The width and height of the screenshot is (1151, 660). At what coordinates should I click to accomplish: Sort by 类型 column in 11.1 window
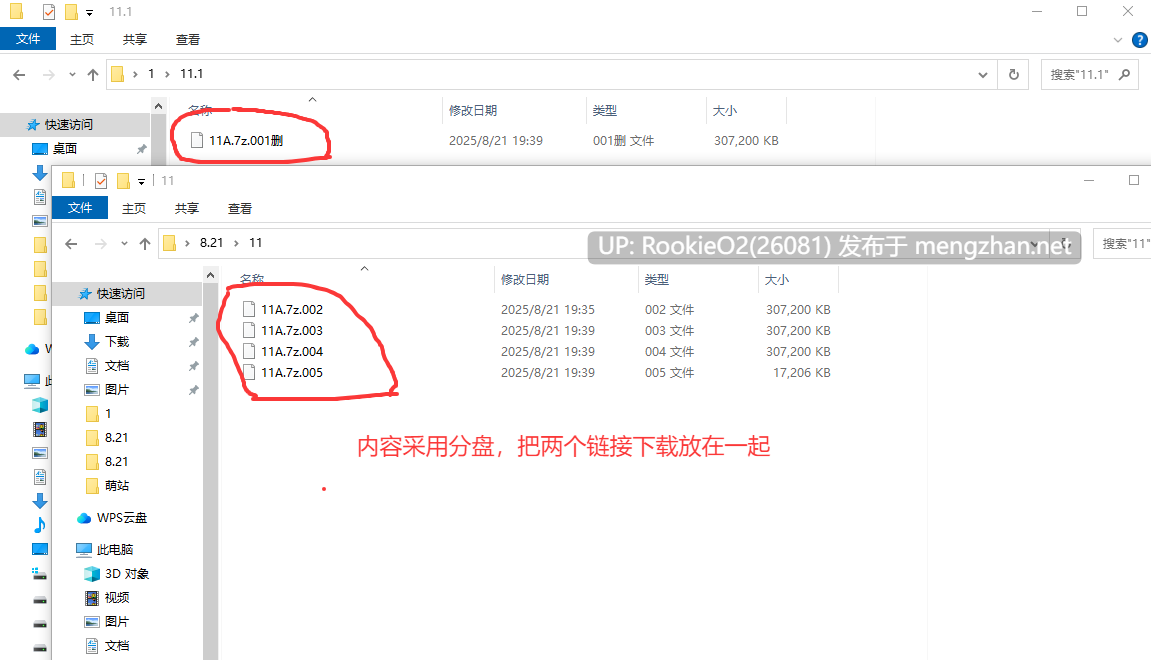coord(605,110)
